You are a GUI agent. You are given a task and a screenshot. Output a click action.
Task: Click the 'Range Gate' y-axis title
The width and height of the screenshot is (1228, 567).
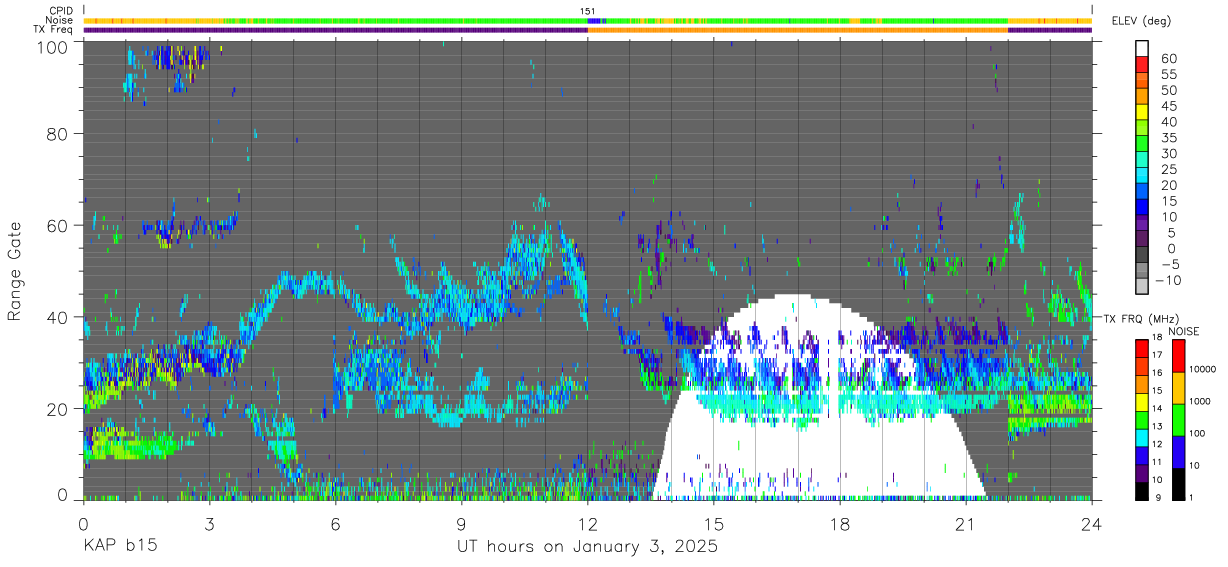point(15,272)
